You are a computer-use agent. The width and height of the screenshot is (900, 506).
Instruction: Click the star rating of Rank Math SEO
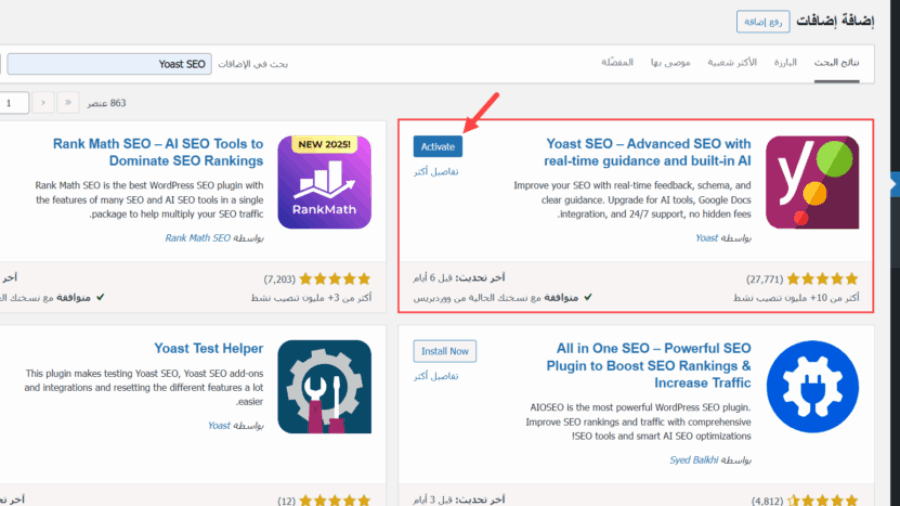(x=335, y=279)
